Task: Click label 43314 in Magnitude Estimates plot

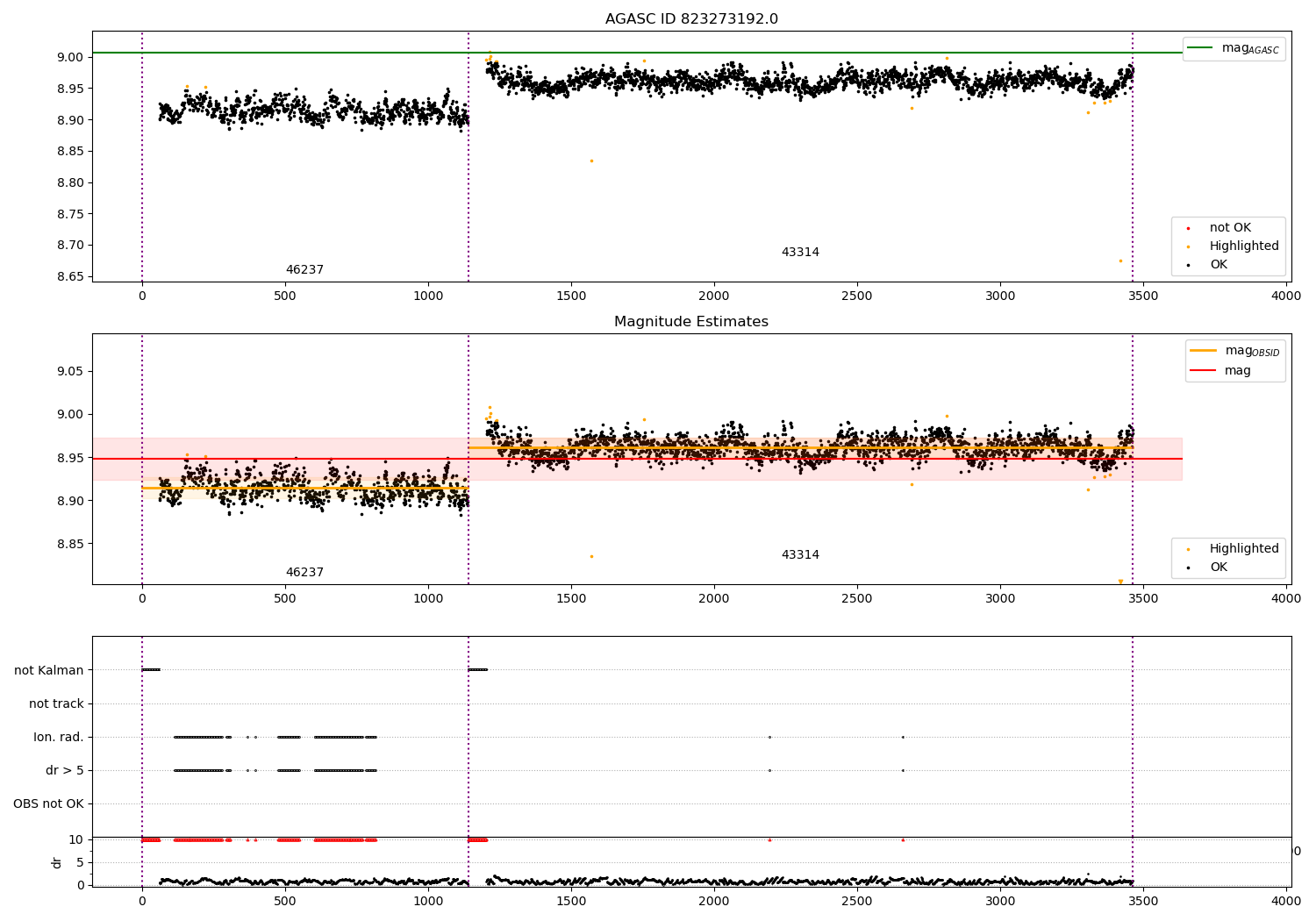Action: point(800,555)
